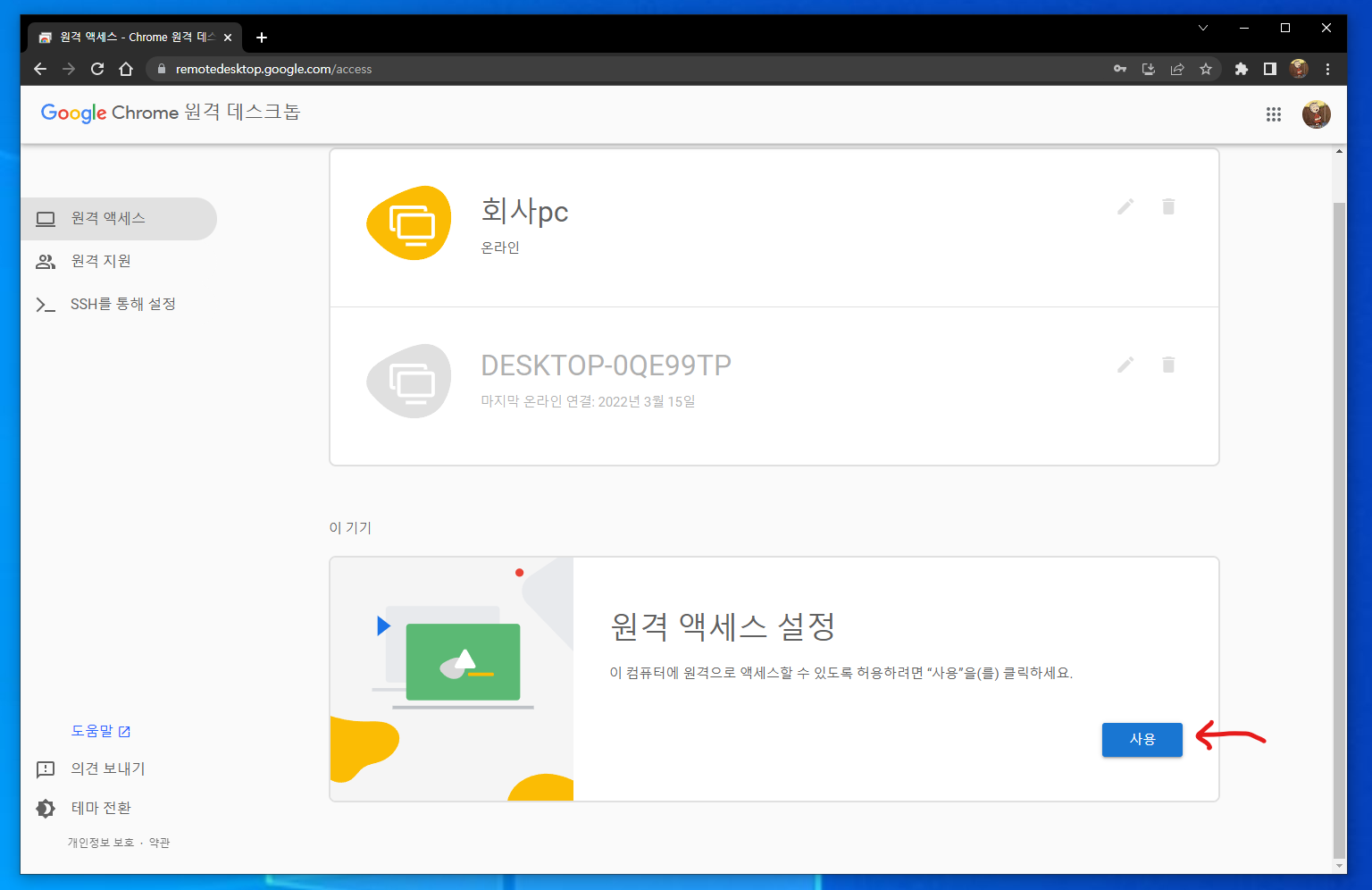Open a new tab with plus button
The image size is (1372, 890).
262,38
